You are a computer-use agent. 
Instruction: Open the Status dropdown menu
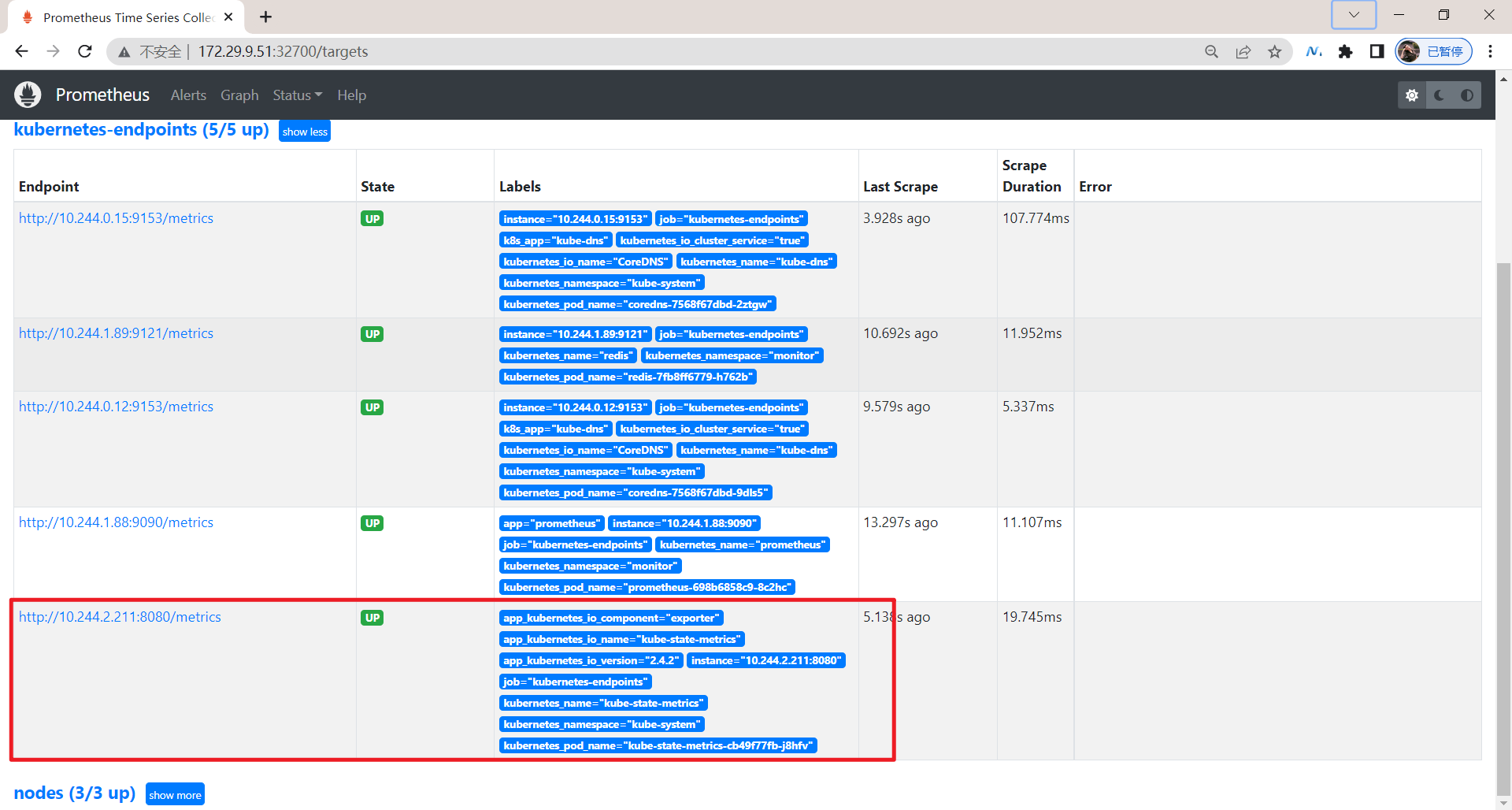297,95
